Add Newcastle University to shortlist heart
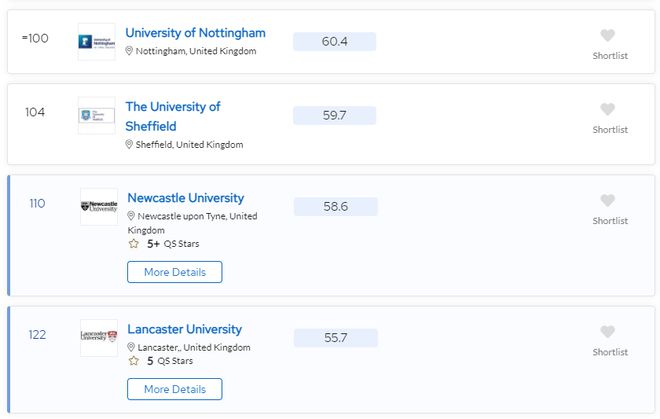 (608, 201)
